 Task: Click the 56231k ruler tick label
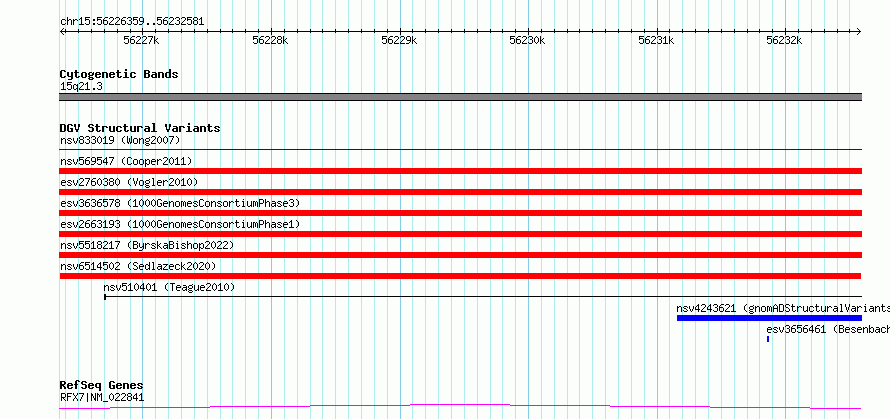point(656,40)
